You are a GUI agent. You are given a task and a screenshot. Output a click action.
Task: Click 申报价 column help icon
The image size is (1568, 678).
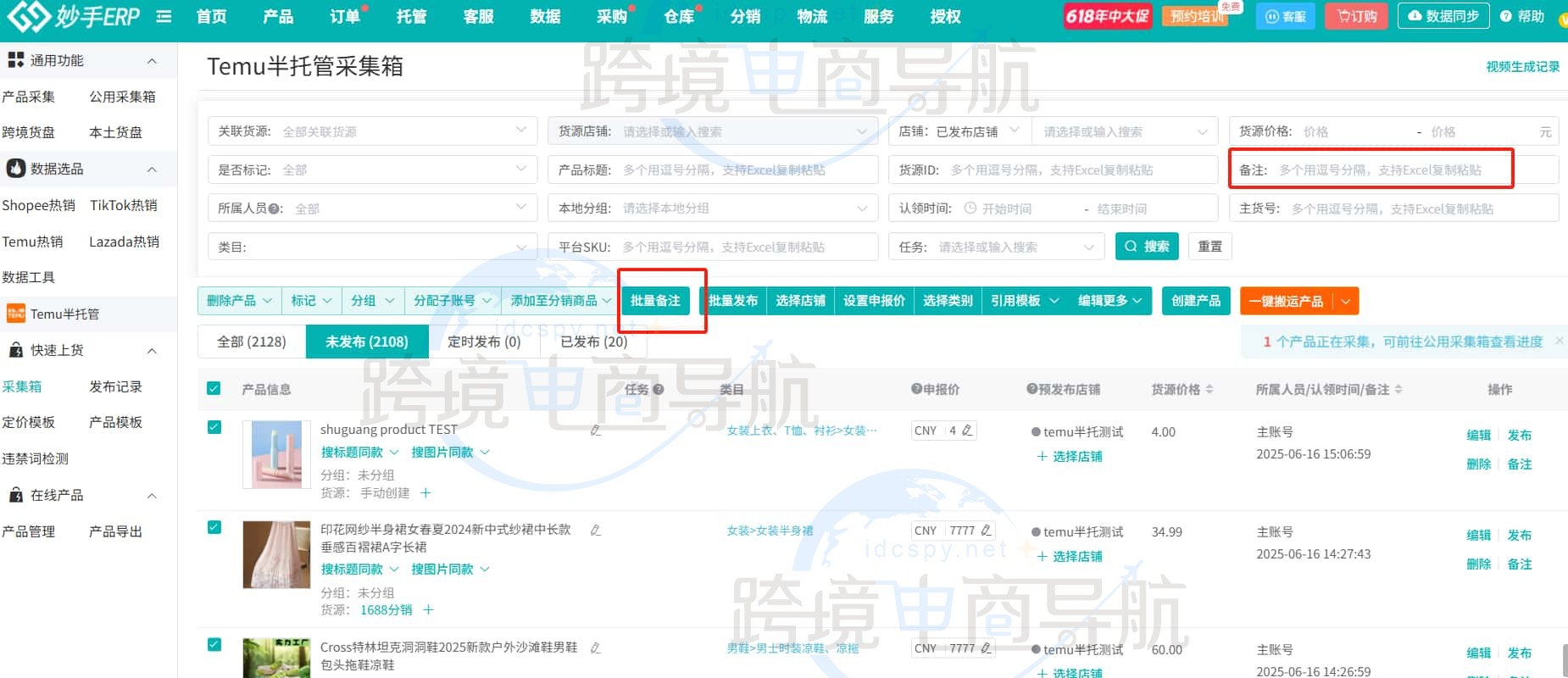pos(916,389)
